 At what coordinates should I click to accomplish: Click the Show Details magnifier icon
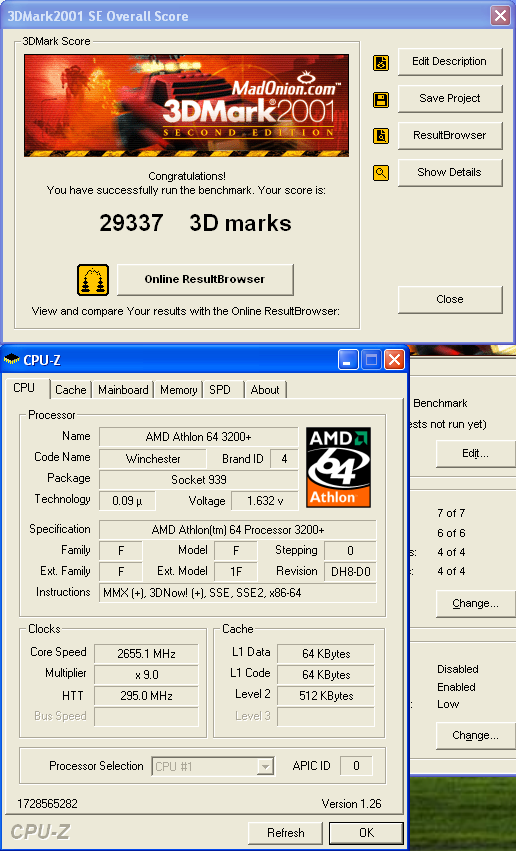click(x=381, y=173)
